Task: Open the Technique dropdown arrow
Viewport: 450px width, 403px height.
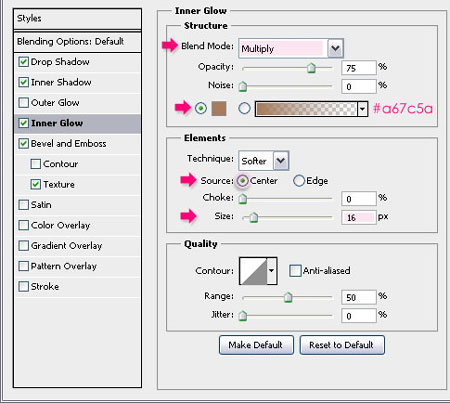Action: tap(281, 161)
